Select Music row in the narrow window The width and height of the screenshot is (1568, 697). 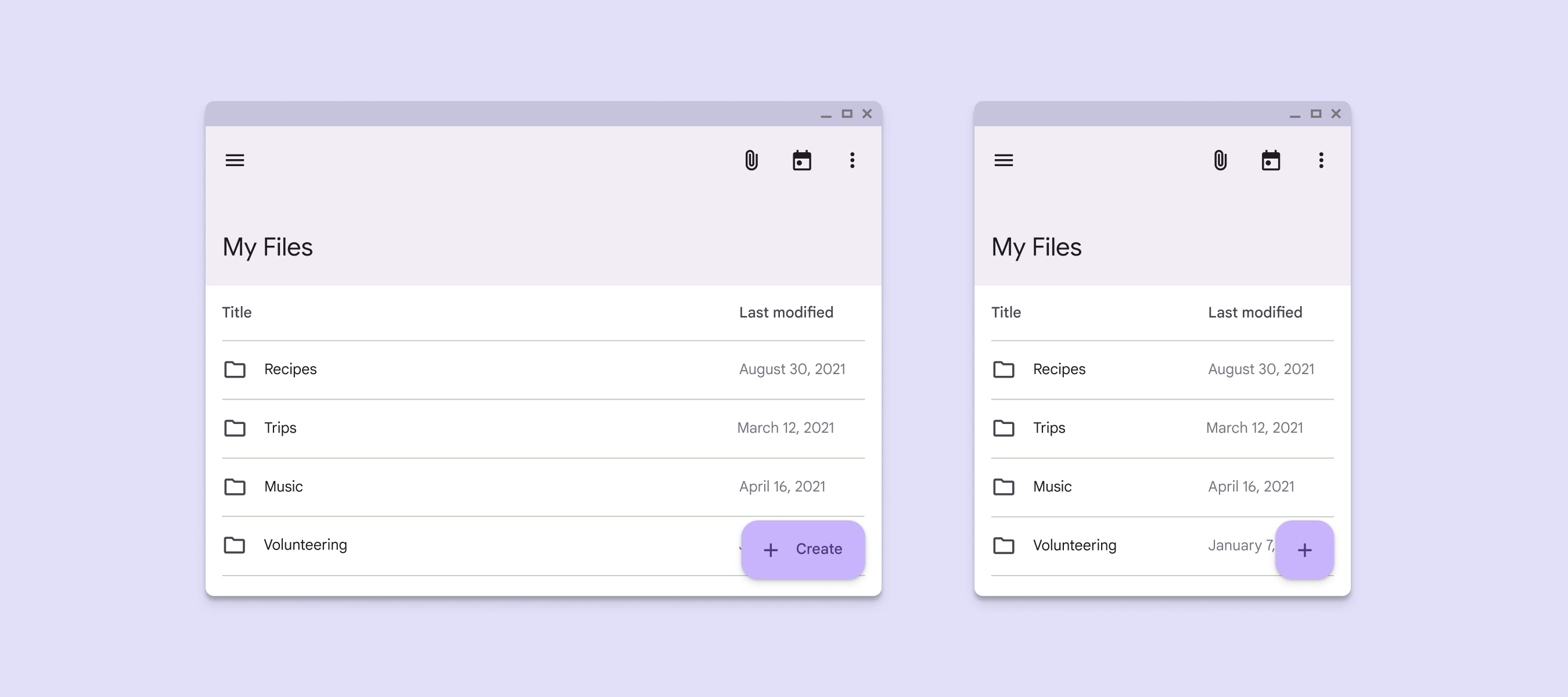(x=1052, y=486)
